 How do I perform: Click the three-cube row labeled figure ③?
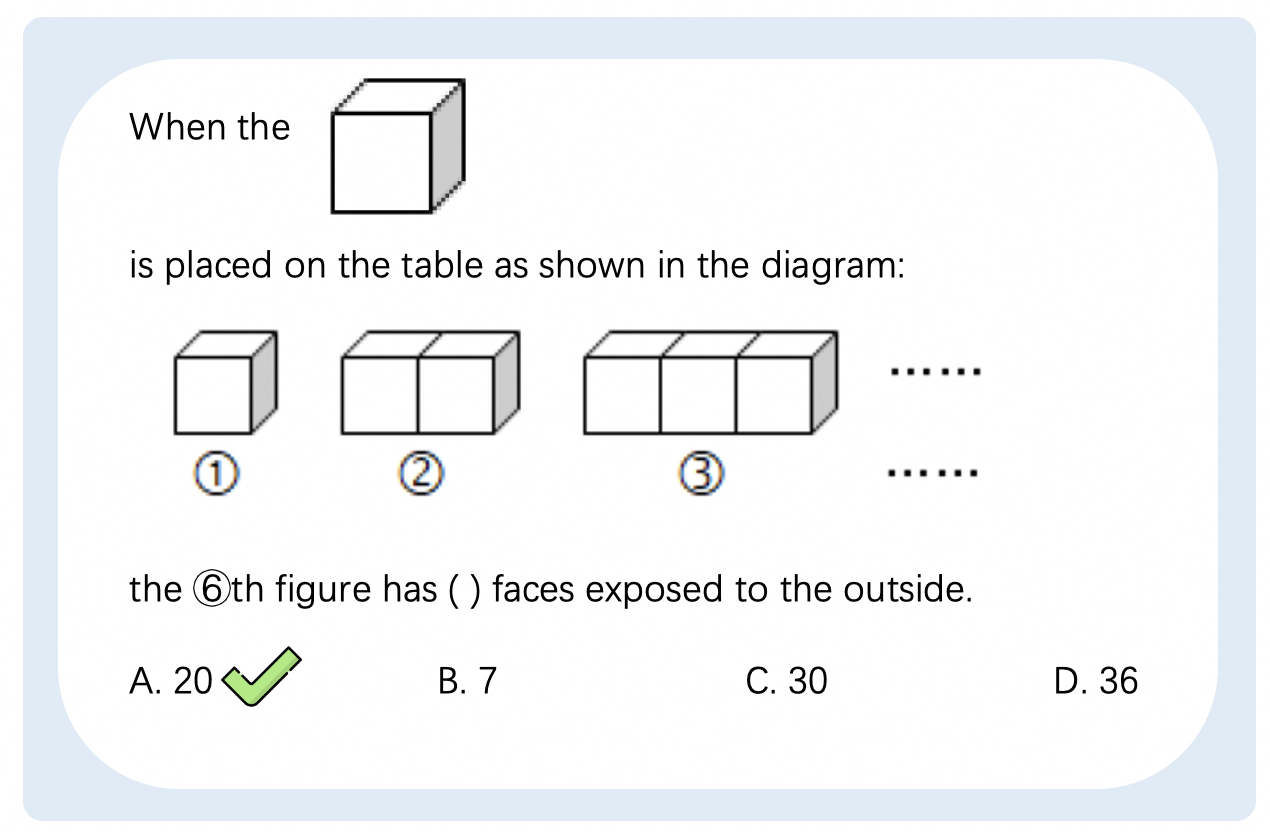710,383
